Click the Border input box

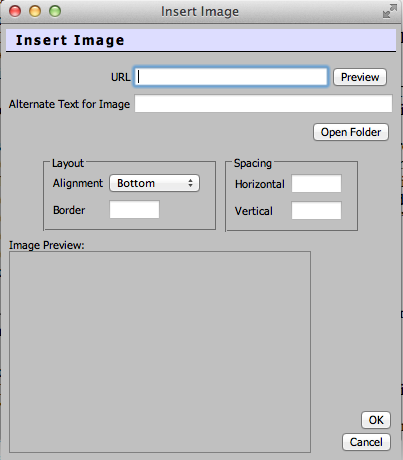(134, 210)
